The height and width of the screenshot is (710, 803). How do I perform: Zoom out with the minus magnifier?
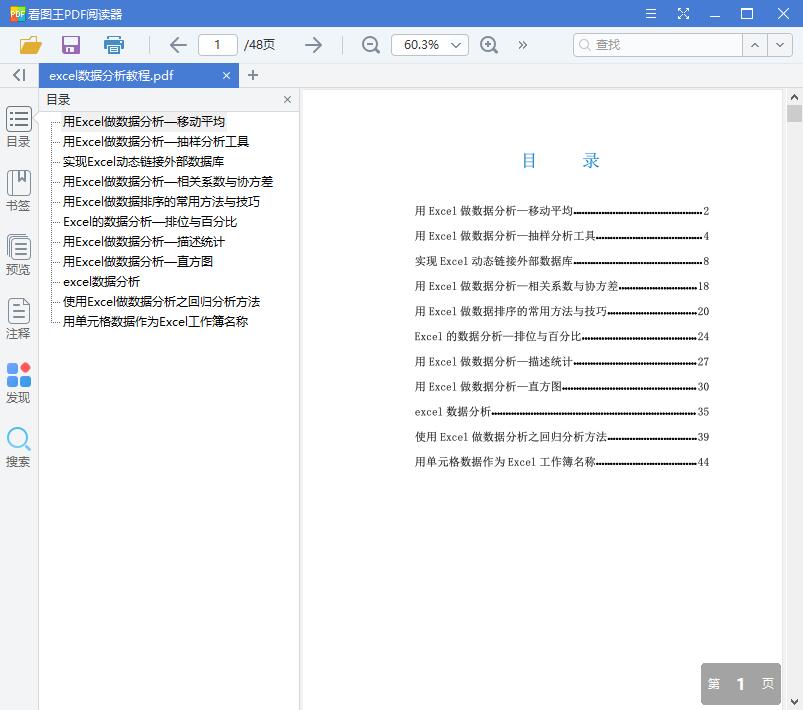click(x=370, y=45)
